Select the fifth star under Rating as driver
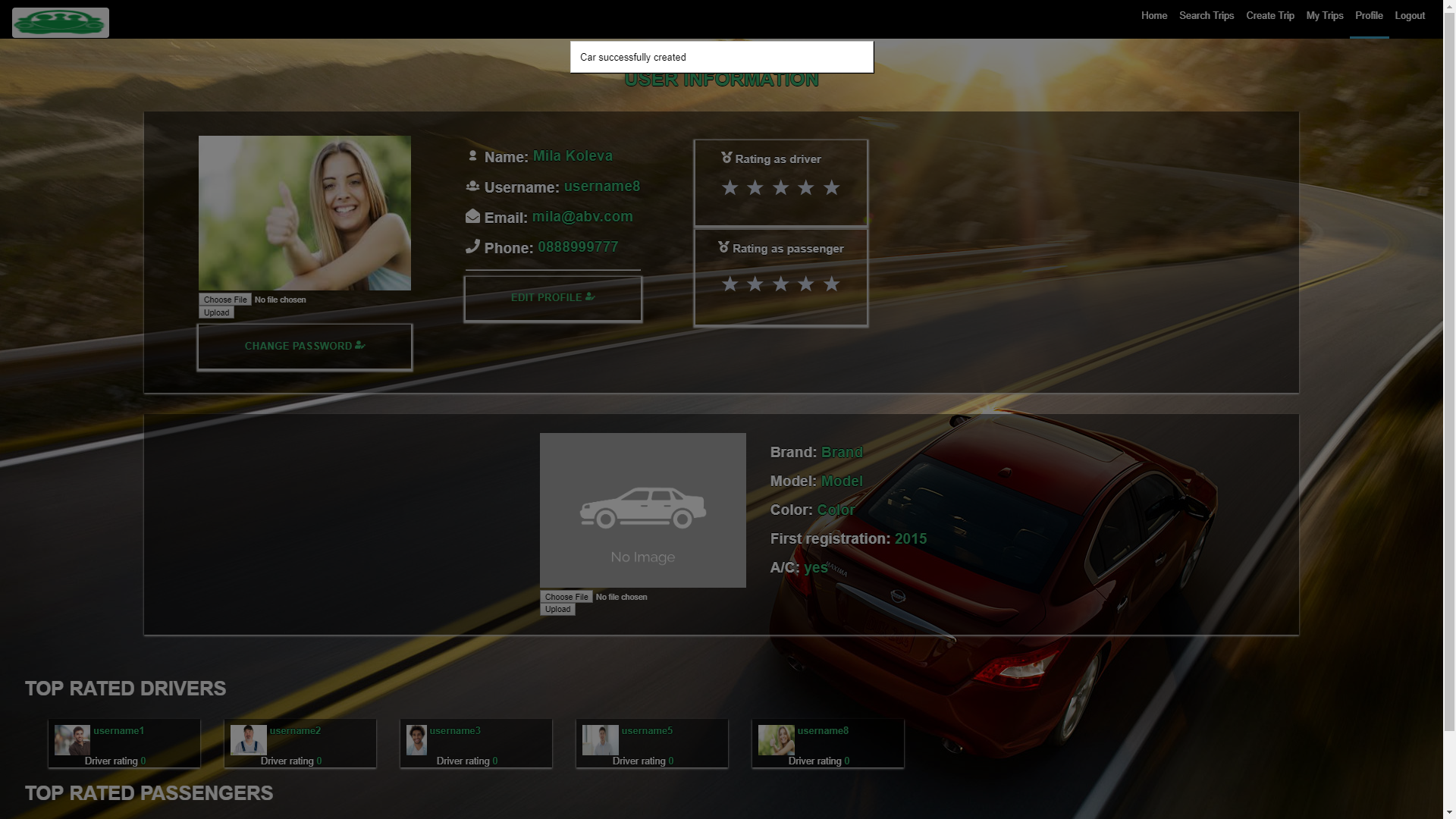This screenshot has width=1456, height=819. tap(831, 187)
